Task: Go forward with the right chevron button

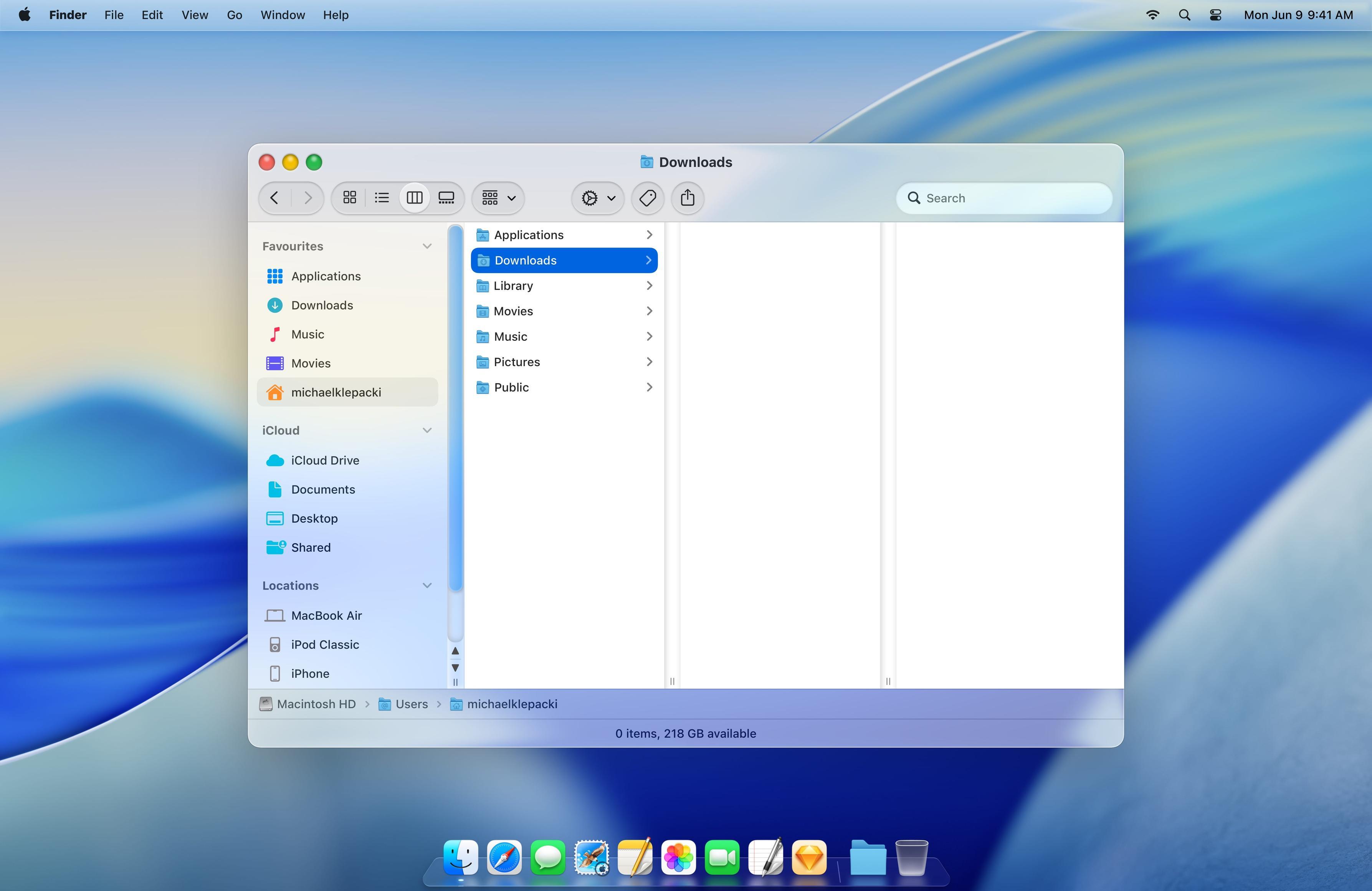Action: pos(308,198)
